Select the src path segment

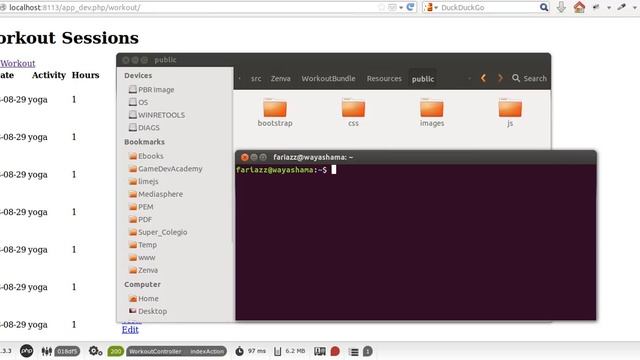256,78
